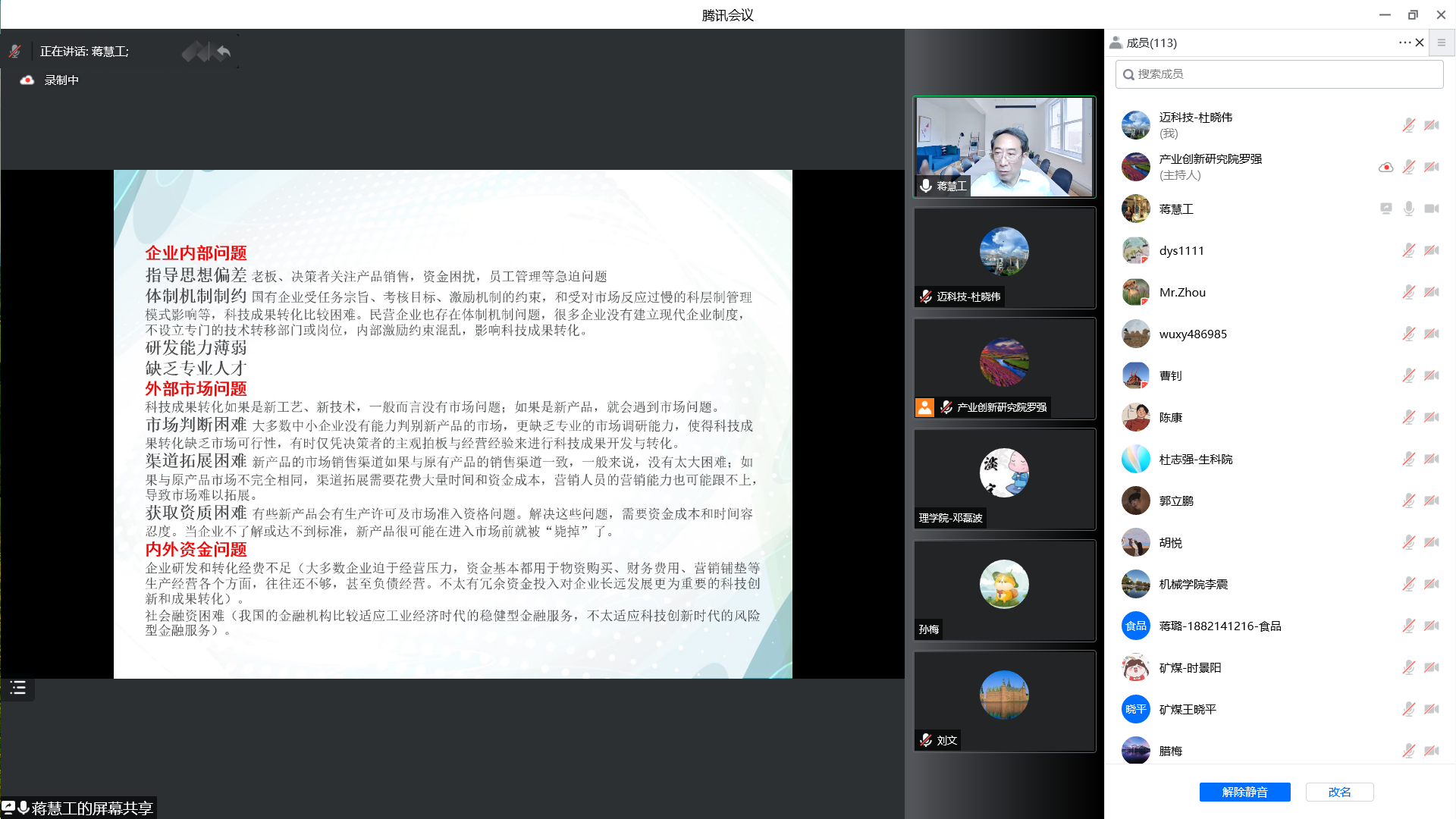Viewport: 1456px width, 819px height.
Task: Click 迈科技-杜晓伟 avatar in members list
Action: 1135,125
